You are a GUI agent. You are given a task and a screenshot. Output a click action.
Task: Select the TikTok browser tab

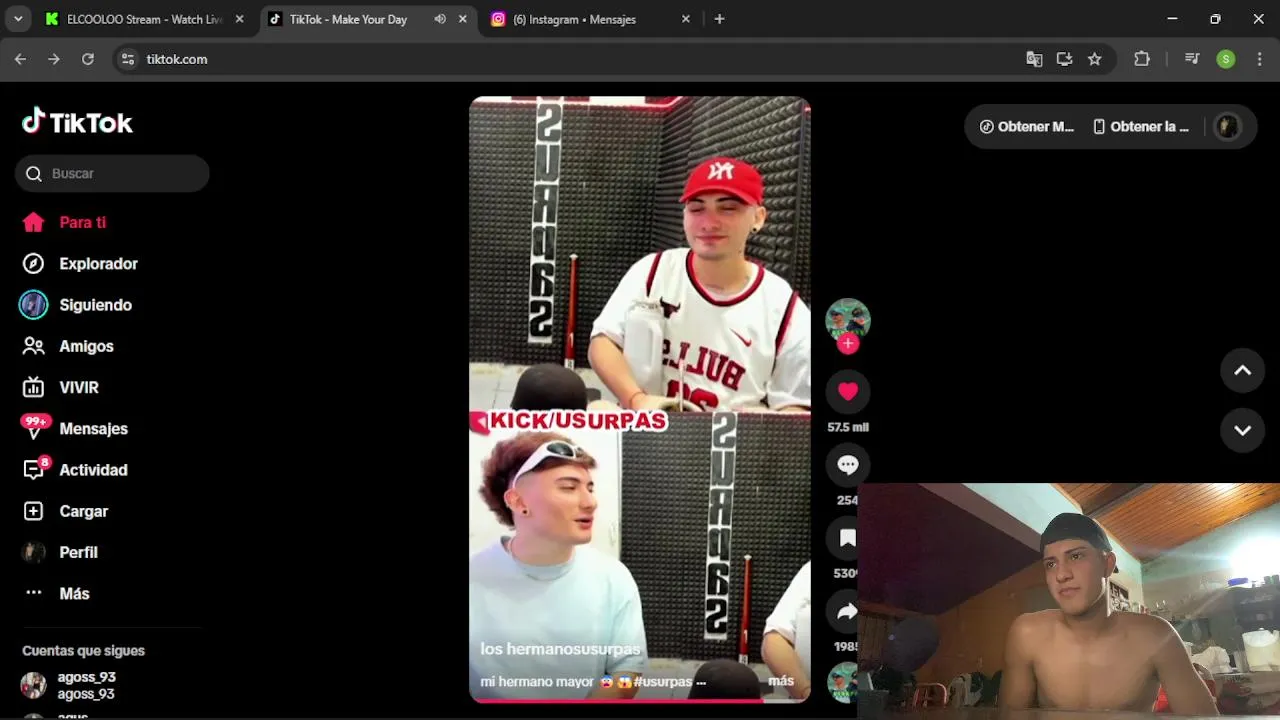point(348,19)
